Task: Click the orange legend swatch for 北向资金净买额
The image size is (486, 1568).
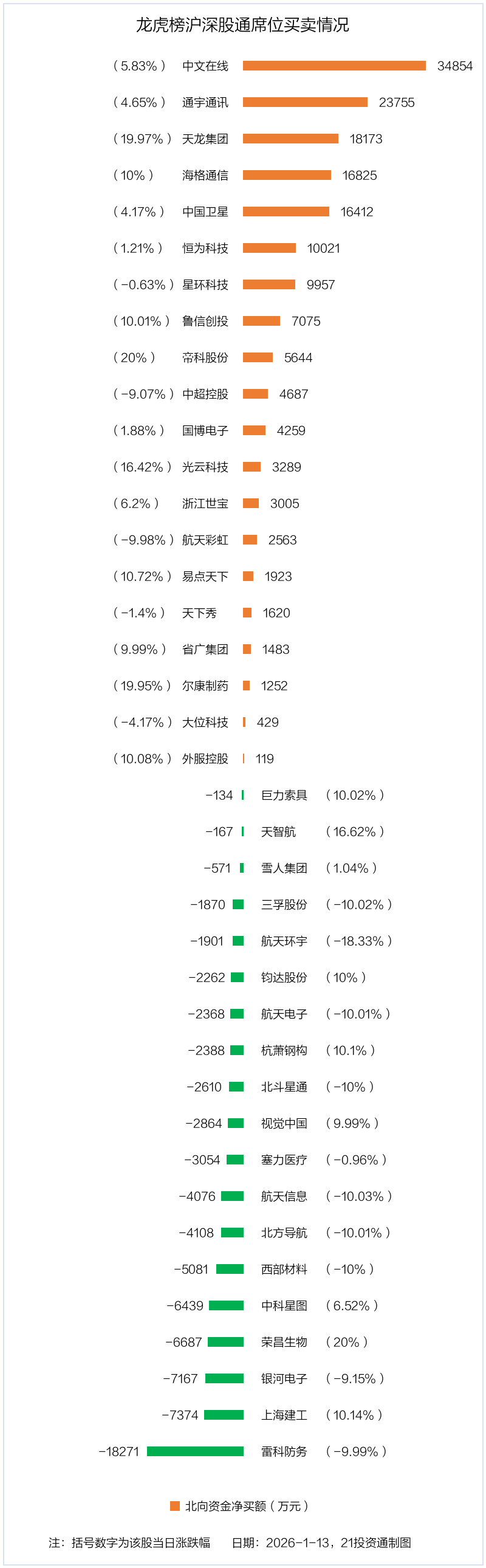Action: pos(175,1505)
